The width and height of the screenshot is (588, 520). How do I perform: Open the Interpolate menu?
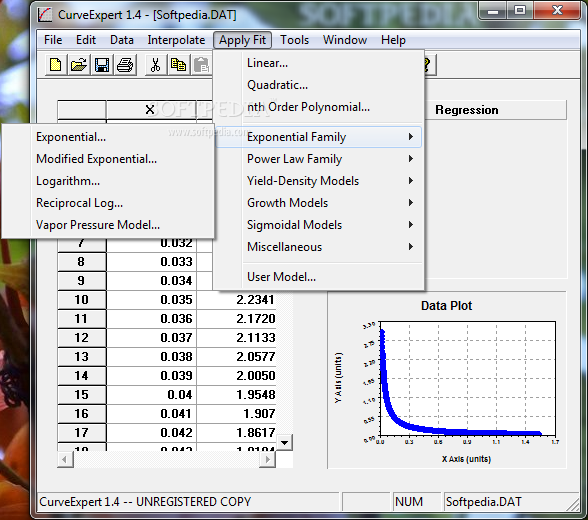tap(176, 40)
